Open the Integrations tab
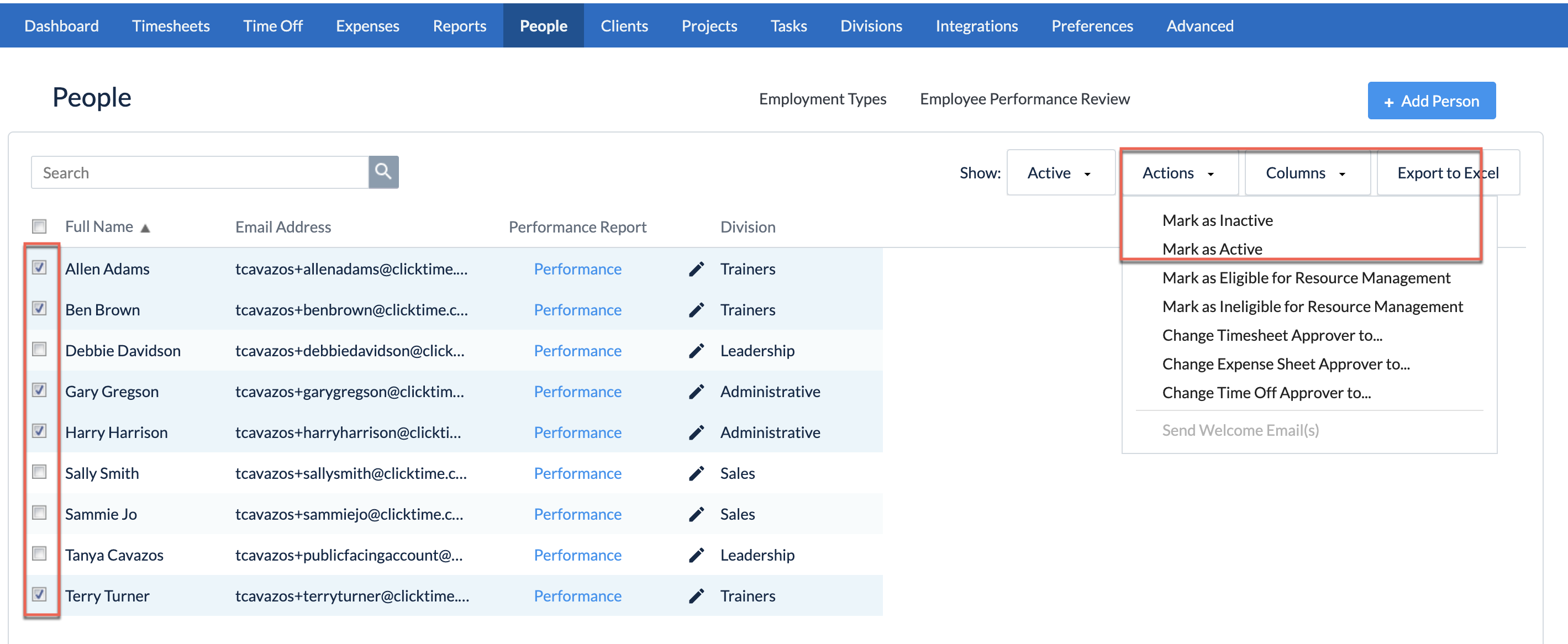The height and width of the screenshot is (644, 1568). (x=976, y=25)
